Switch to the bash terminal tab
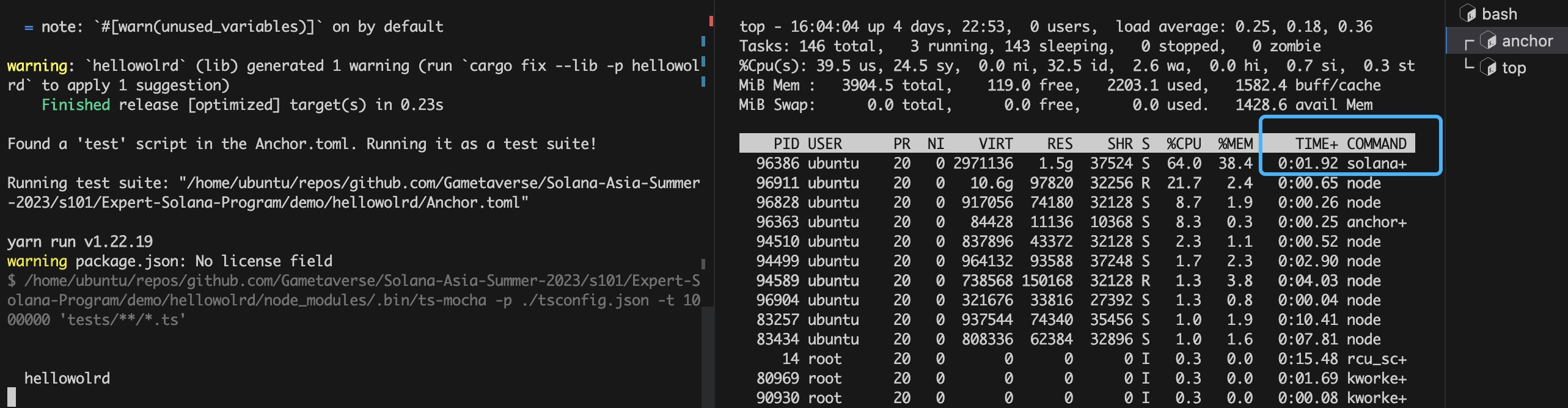The height and width of the screenshot is (408, 1568). pyautogui.click(x=1499, y=13)
